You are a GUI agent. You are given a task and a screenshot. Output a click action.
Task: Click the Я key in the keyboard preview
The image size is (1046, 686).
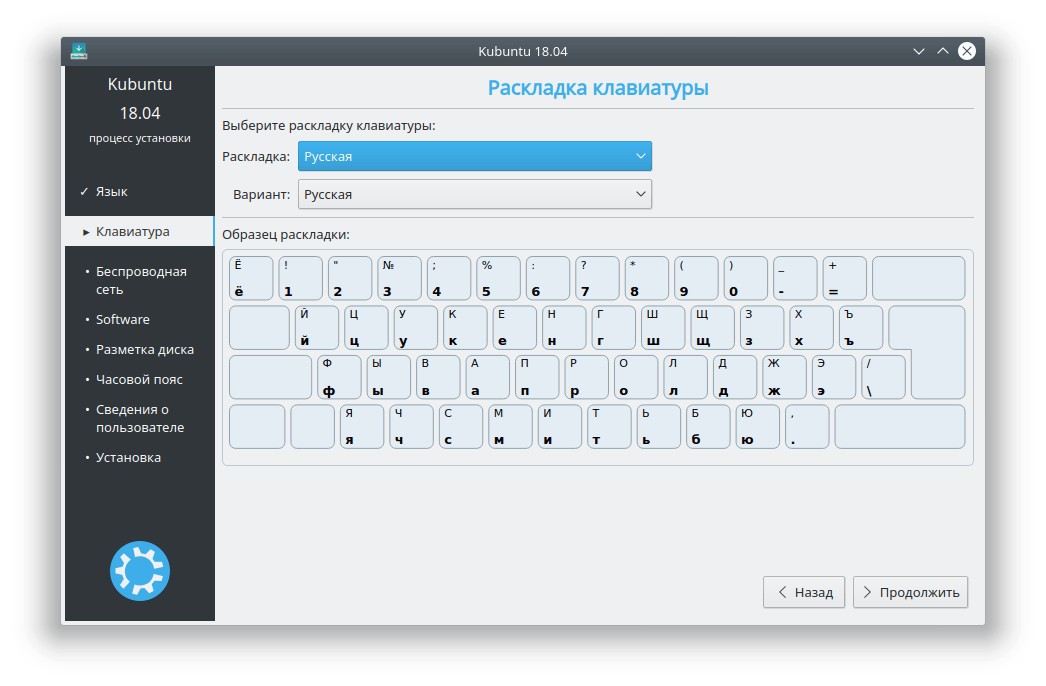pyautogui.click(x=361, y=426)
